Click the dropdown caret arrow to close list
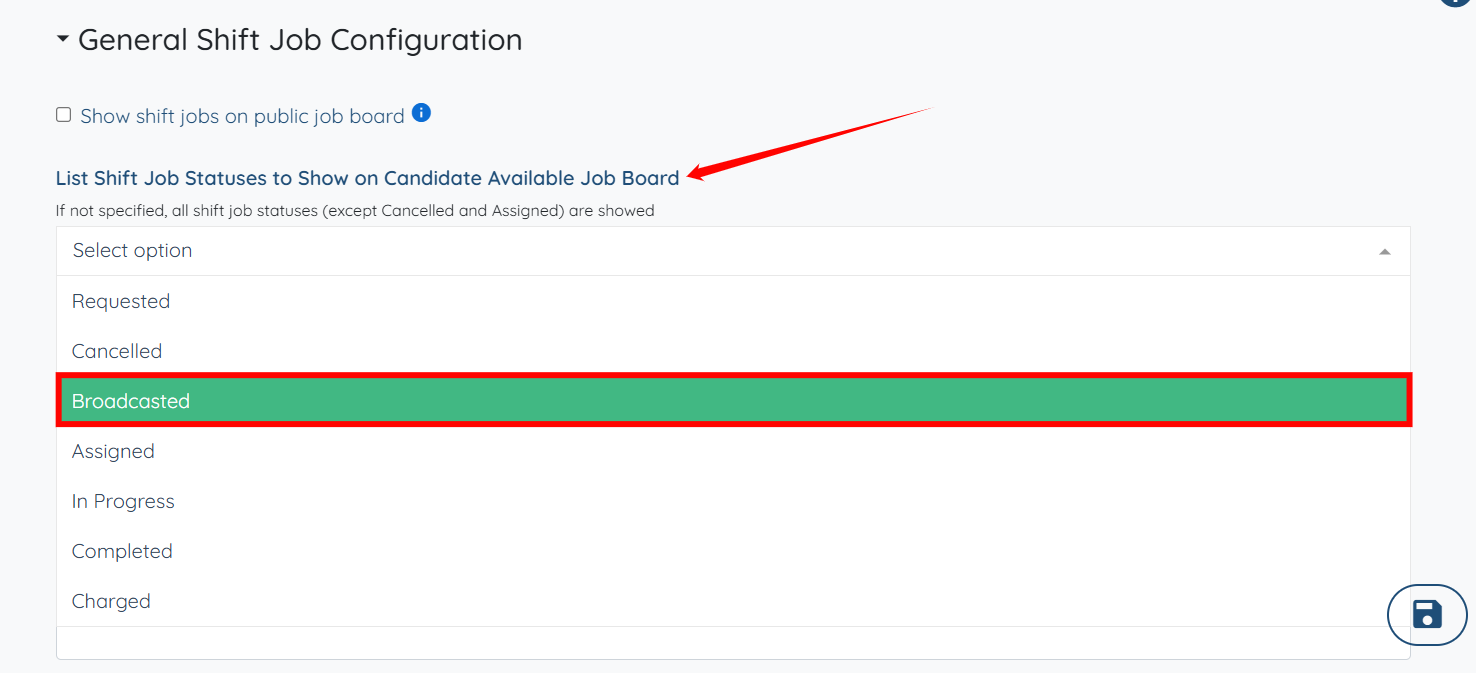Image resolution: width=1478 pixels, height=673 pixels. pos(1384,252)
